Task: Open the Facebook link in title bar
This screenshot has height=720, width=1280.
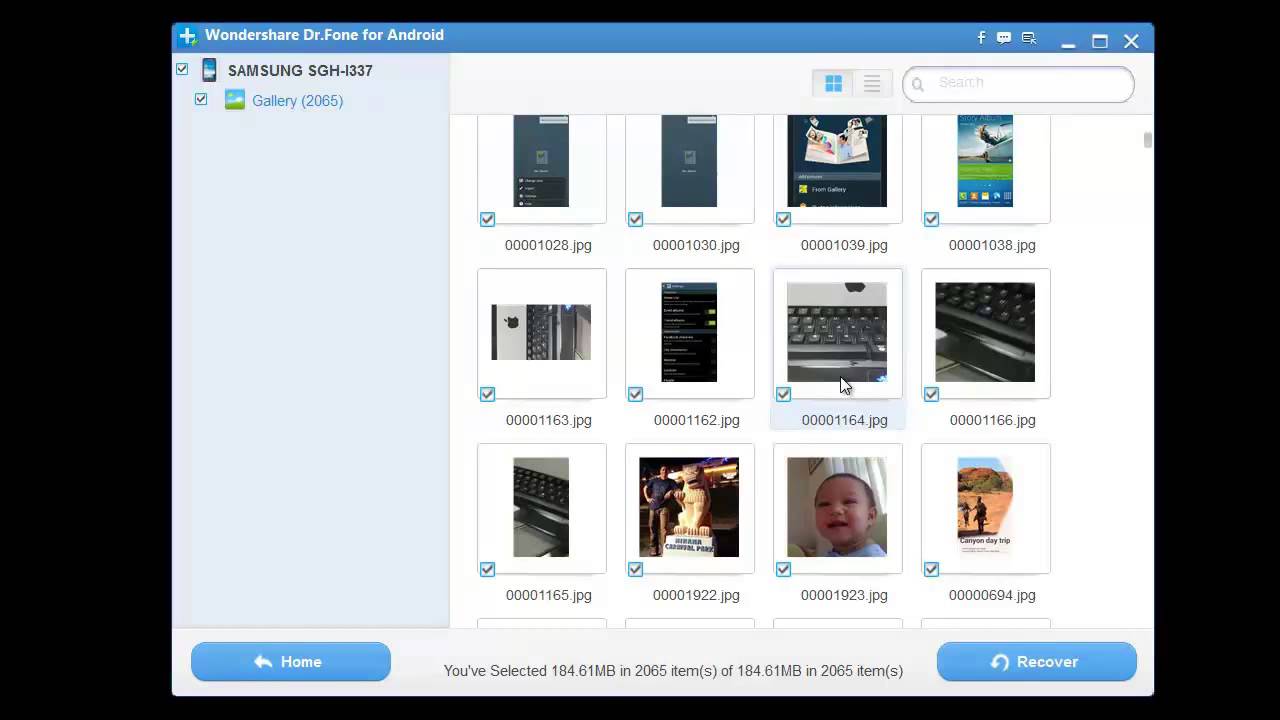Action: [981, 38]
